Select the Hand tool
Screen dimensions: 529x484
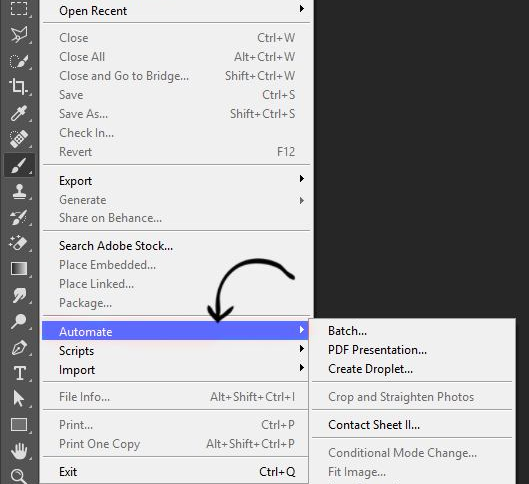pyautogui.click(x=19, y=451)
